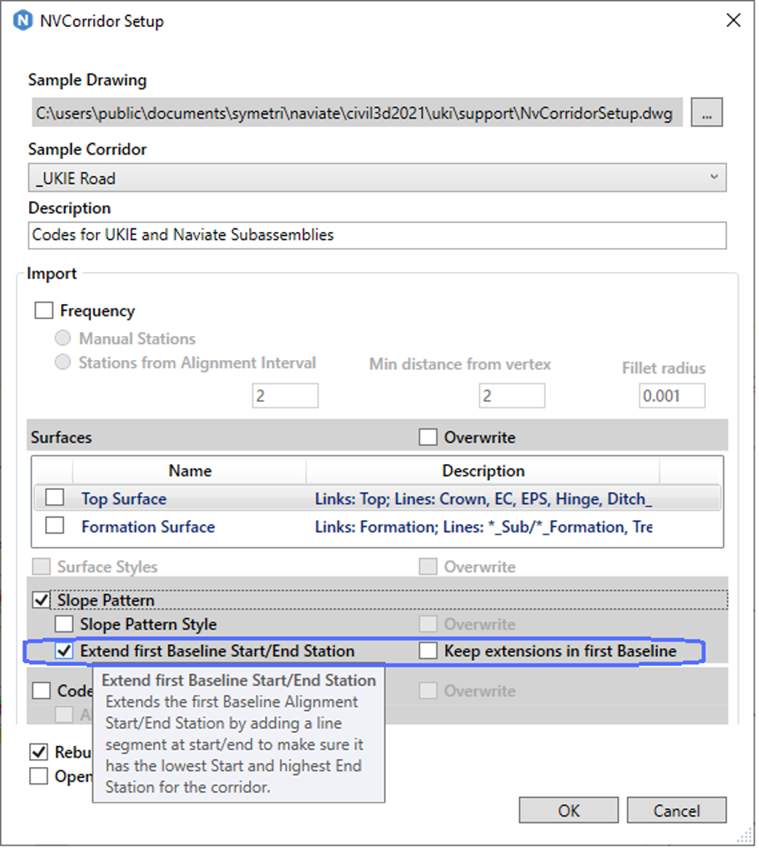Viewport: 759px width, 850px height.
Task: Uncheck the Rebuild checkbox at bottom
Action: click(x=38, y=752)
